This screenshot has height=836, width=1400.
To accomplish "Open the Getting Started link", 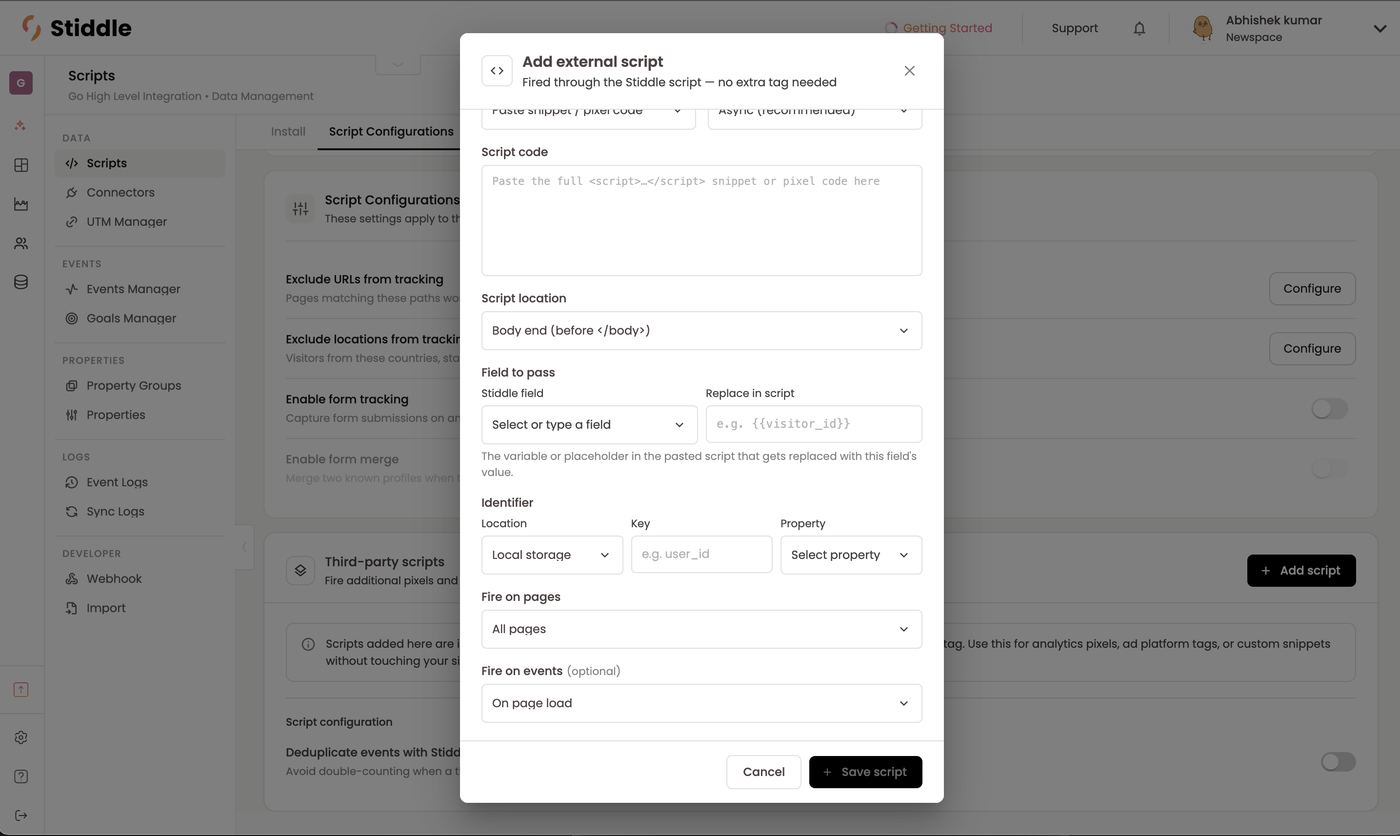I will tap(938, 28).
